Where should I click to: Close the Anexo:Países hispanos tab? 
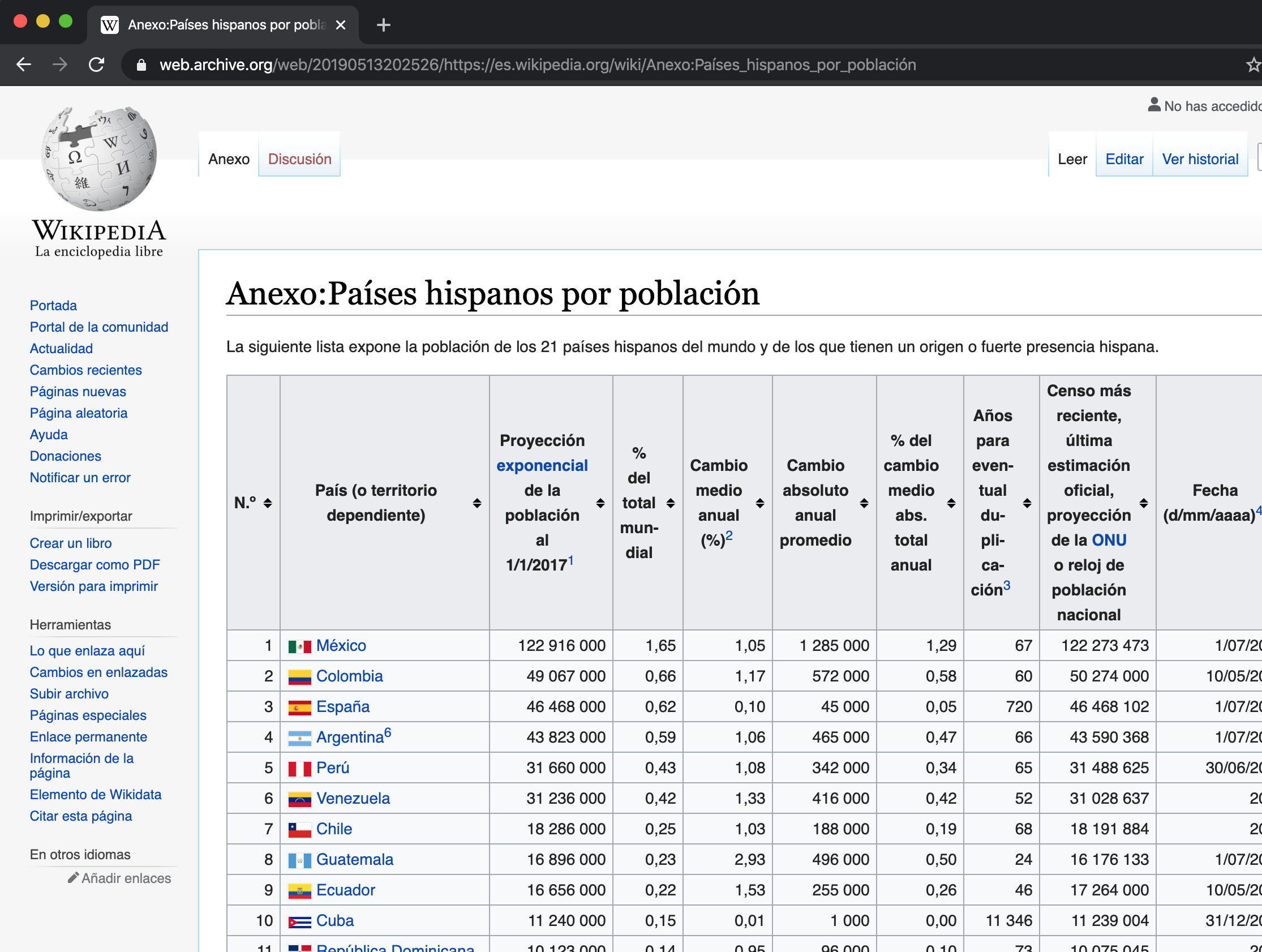click(341, 25)
